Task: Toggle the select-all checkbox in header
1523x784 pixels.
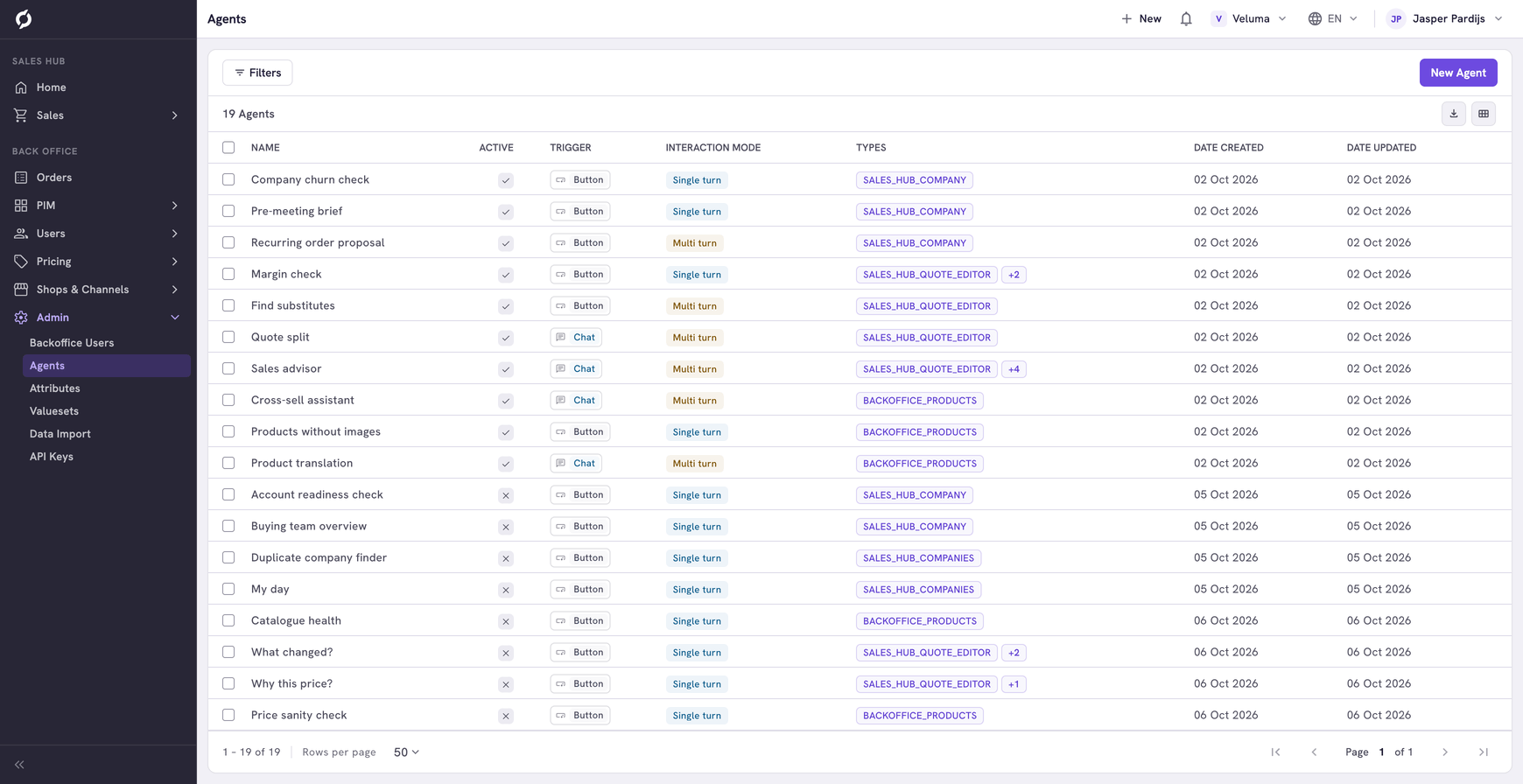Action: click(x=228, y=148)
